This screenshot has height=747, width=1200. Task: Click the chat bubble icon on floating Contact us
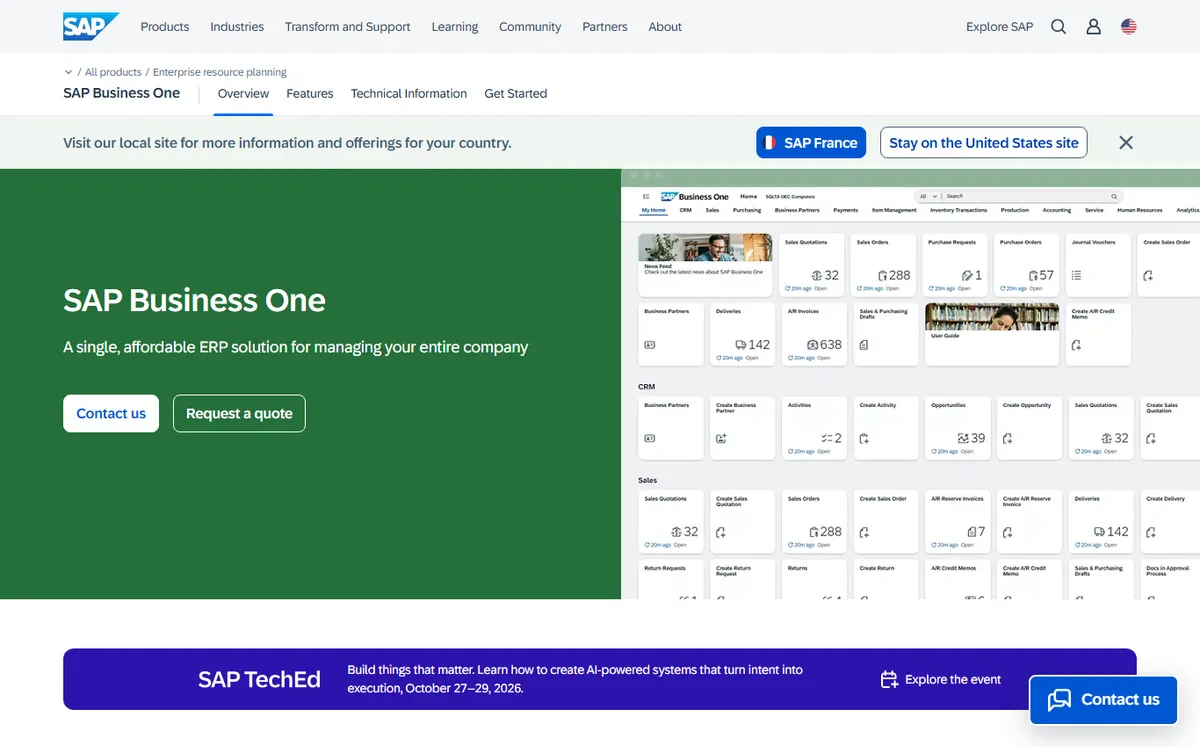tap(1059, 700)
